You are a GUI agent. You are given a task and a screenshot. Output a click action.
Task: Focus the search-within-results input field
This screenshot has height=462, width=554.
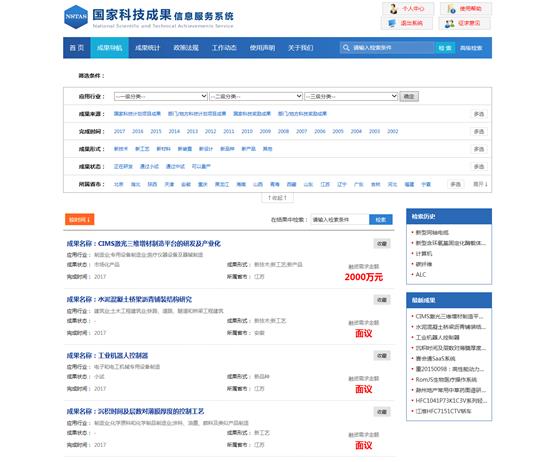coord(340,219)
